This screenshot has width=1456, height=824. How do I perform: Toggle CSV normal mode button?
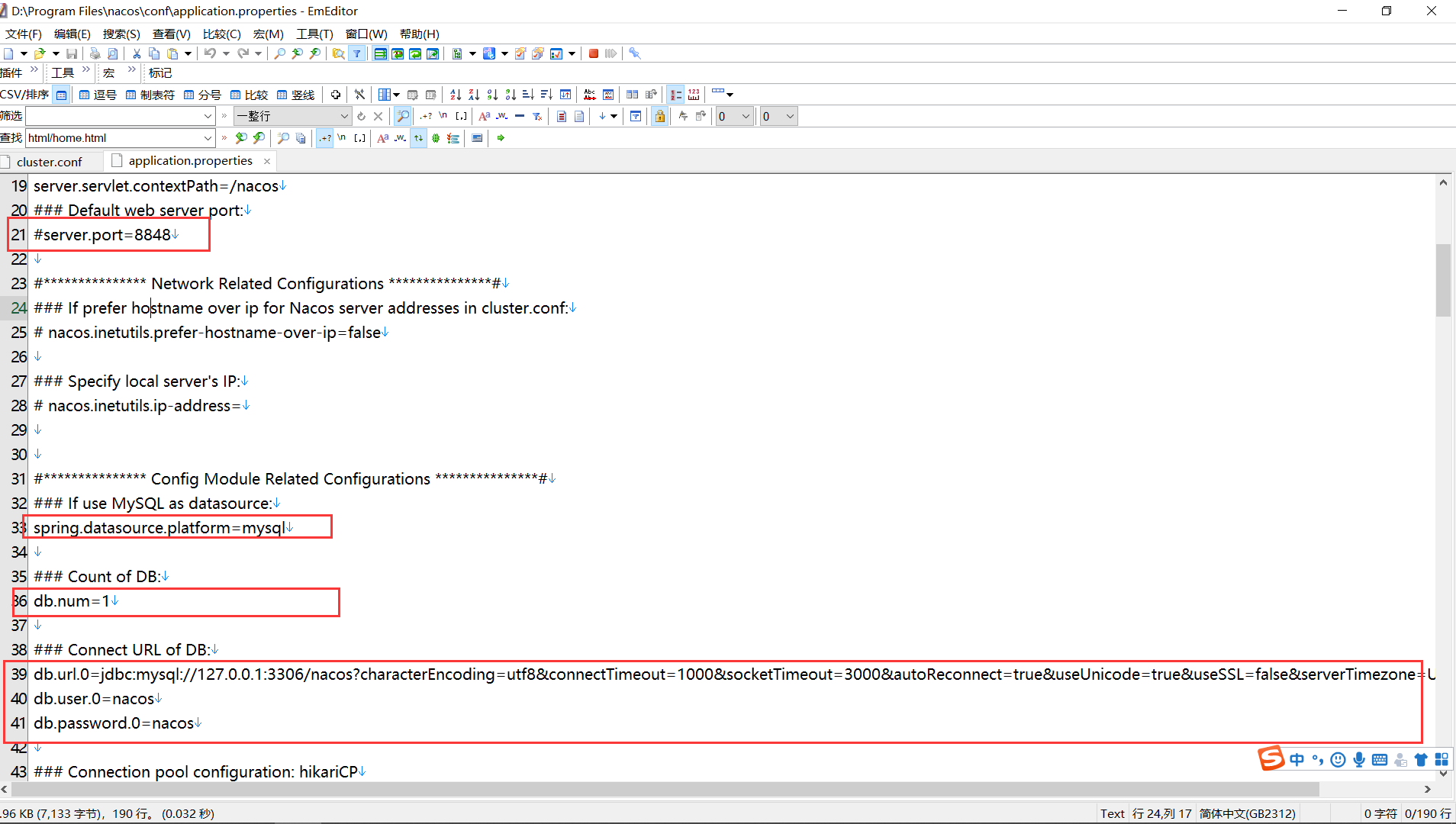tap(62, 95)
